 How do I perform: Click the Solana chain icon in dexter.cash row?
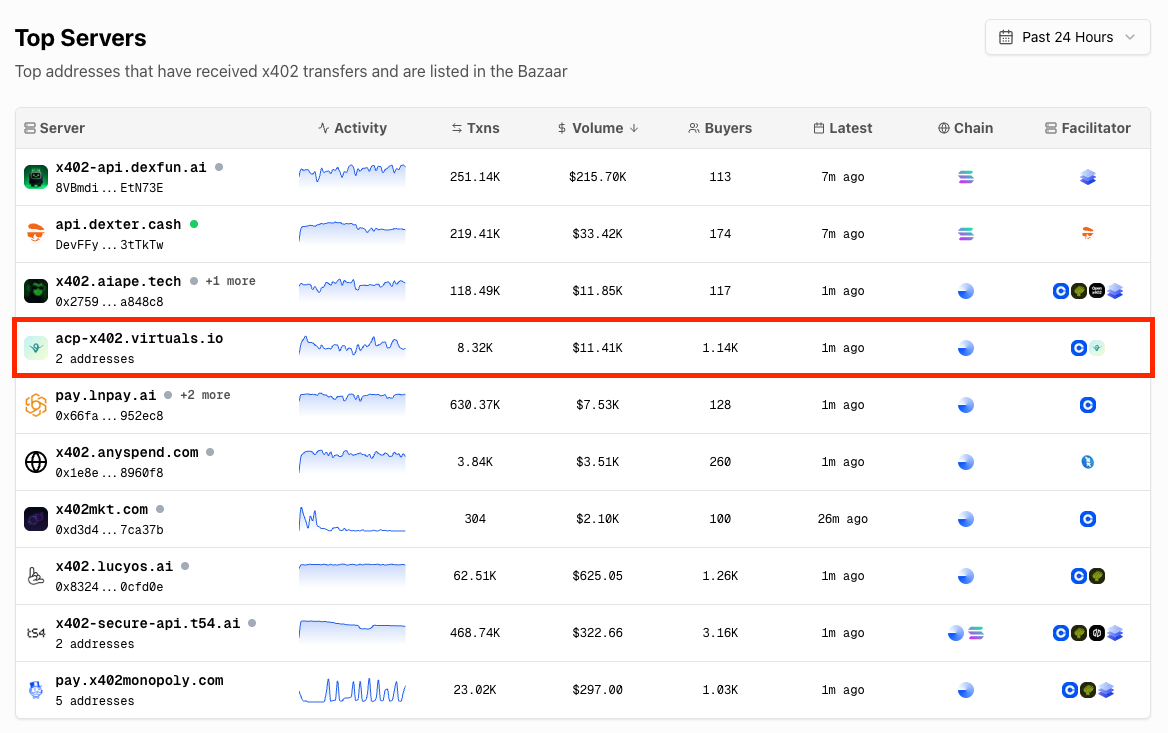point(965,234)
